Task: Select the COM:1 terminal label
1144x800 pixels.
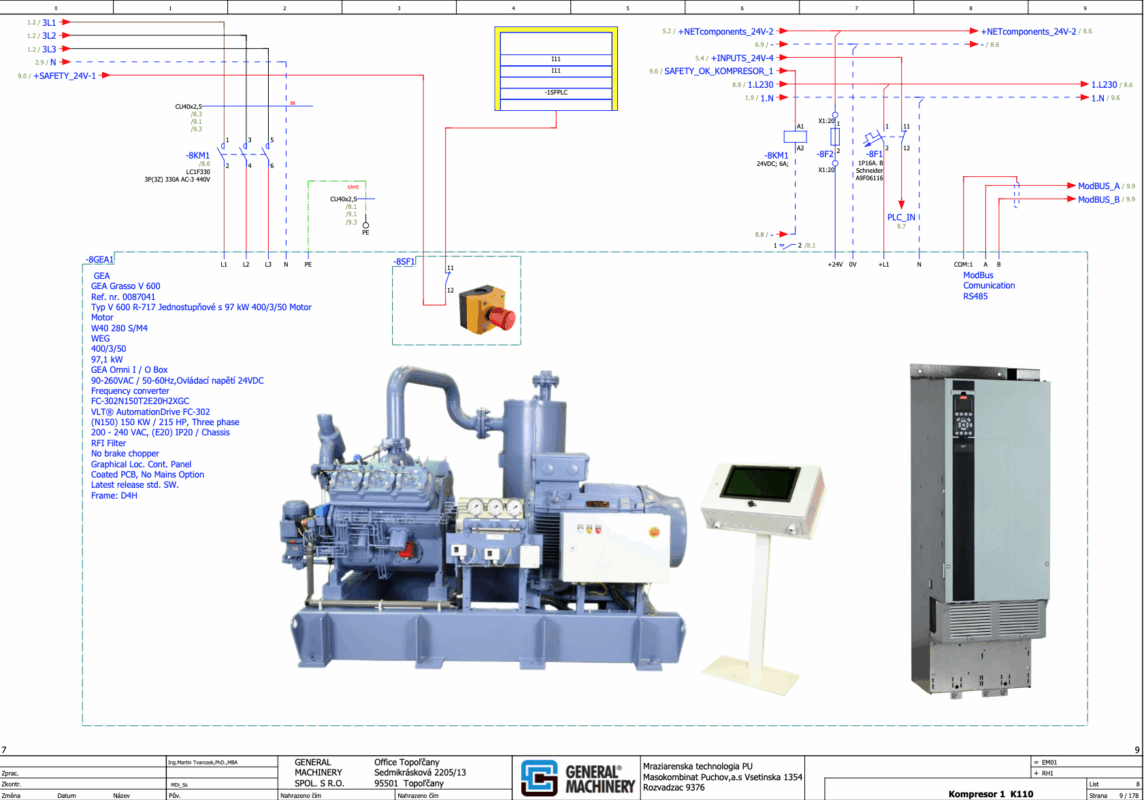Action: (963, 265)
